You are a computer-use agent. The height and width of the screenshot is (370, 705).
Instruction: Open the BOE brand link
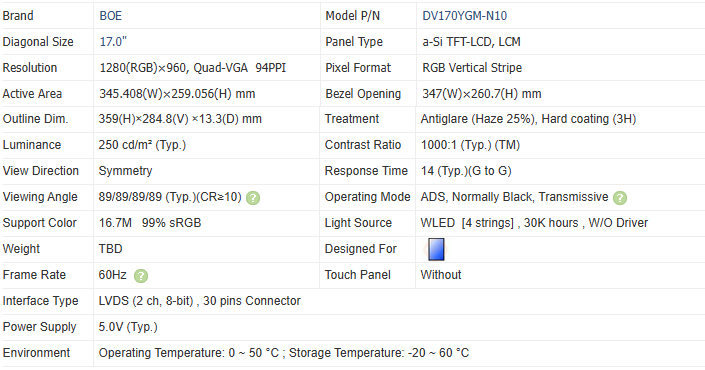coord(111,16)
